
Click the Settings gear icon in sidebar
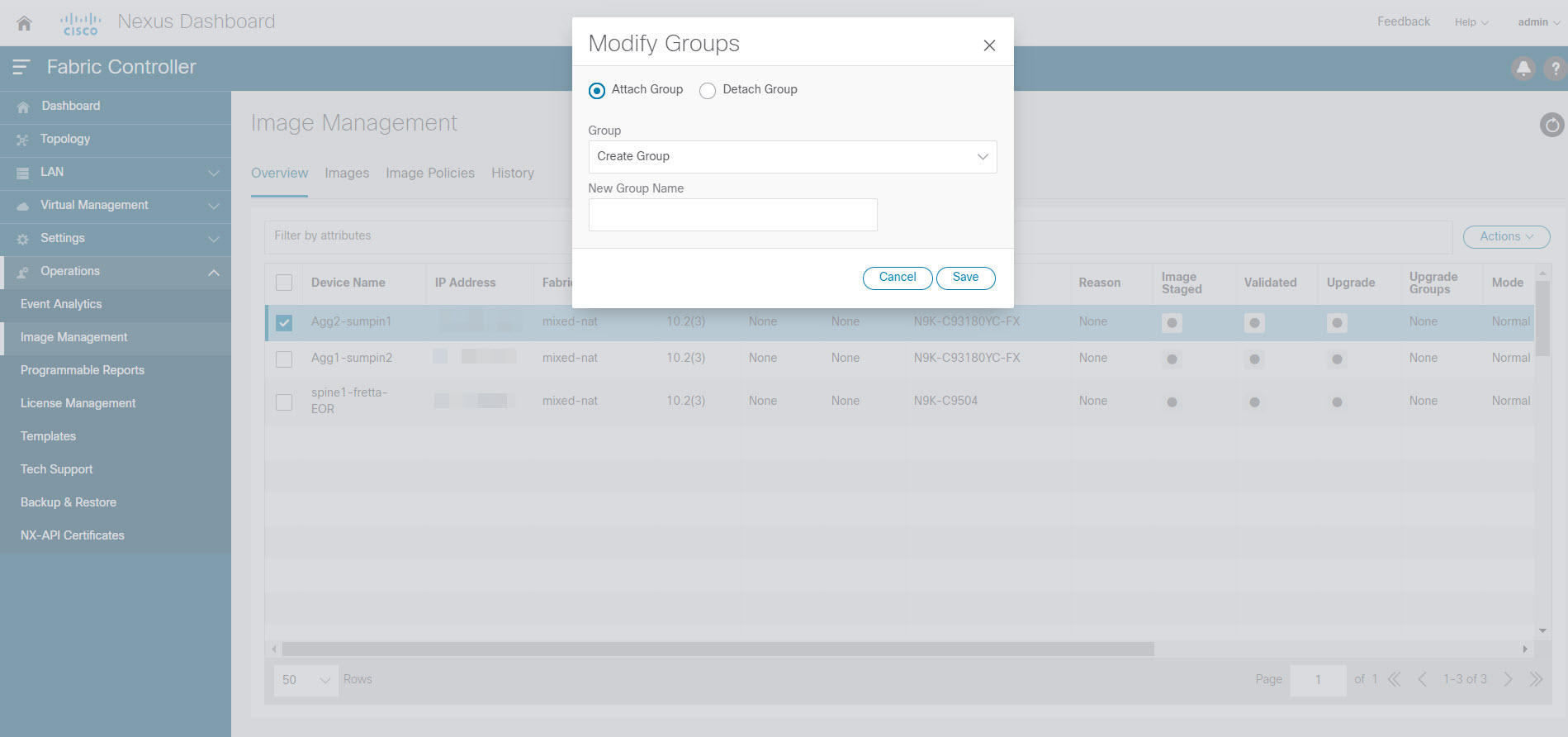coord(22,239)
